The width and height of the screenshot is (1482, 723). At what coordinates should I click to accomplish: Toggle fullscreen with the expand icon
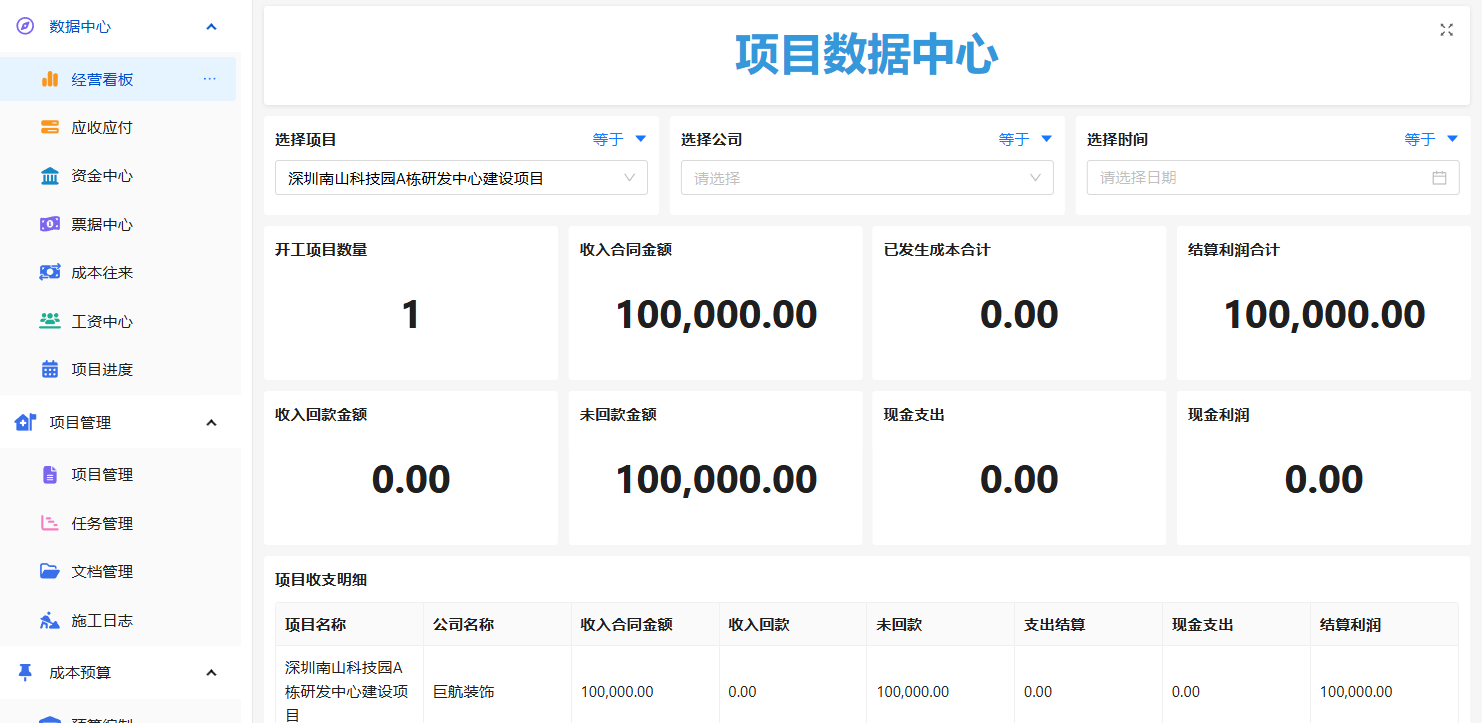point(1446,30)
